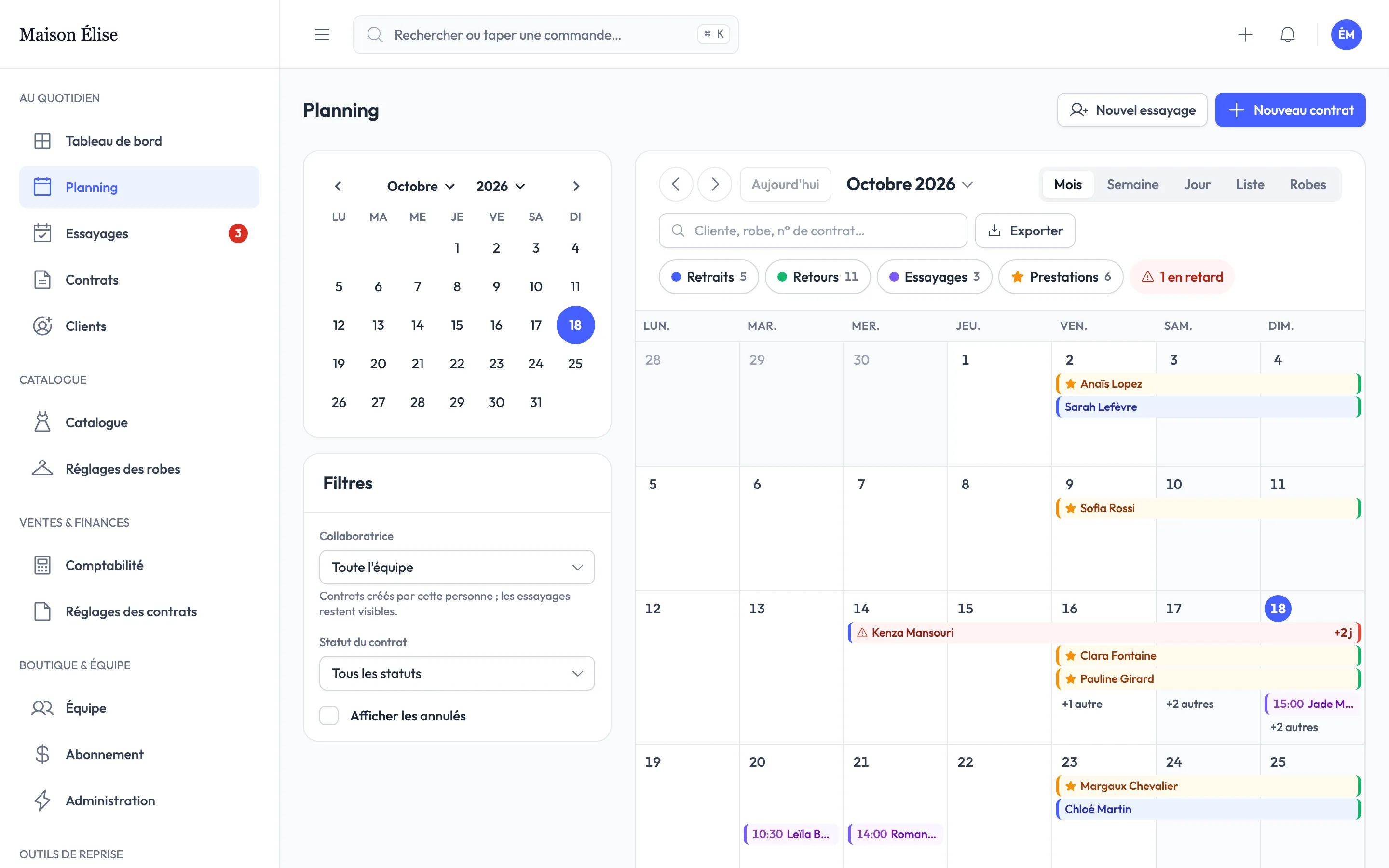
Task: Open the late Kenza Mansouri event
Action: [x=1104, y=633]
